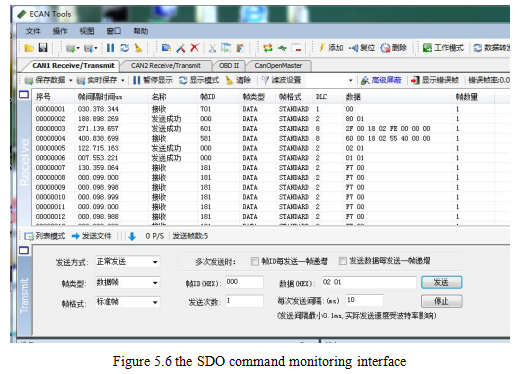Click 列表模式 list mode button
This screenshot has height=374, width=520.
45,236
